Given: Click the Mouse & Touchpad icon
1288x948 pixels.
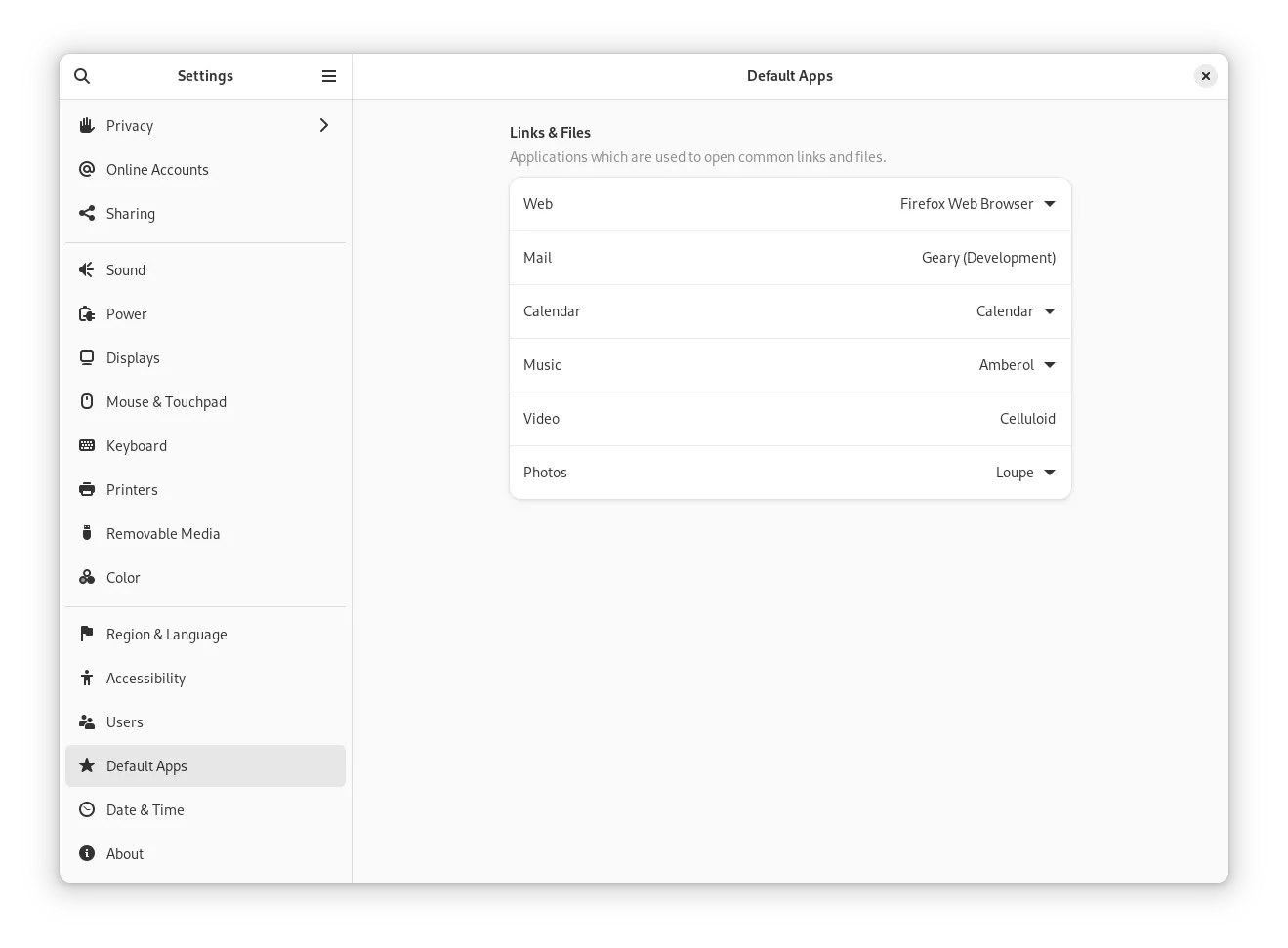Looking at the screenshot, I should 87,401.
